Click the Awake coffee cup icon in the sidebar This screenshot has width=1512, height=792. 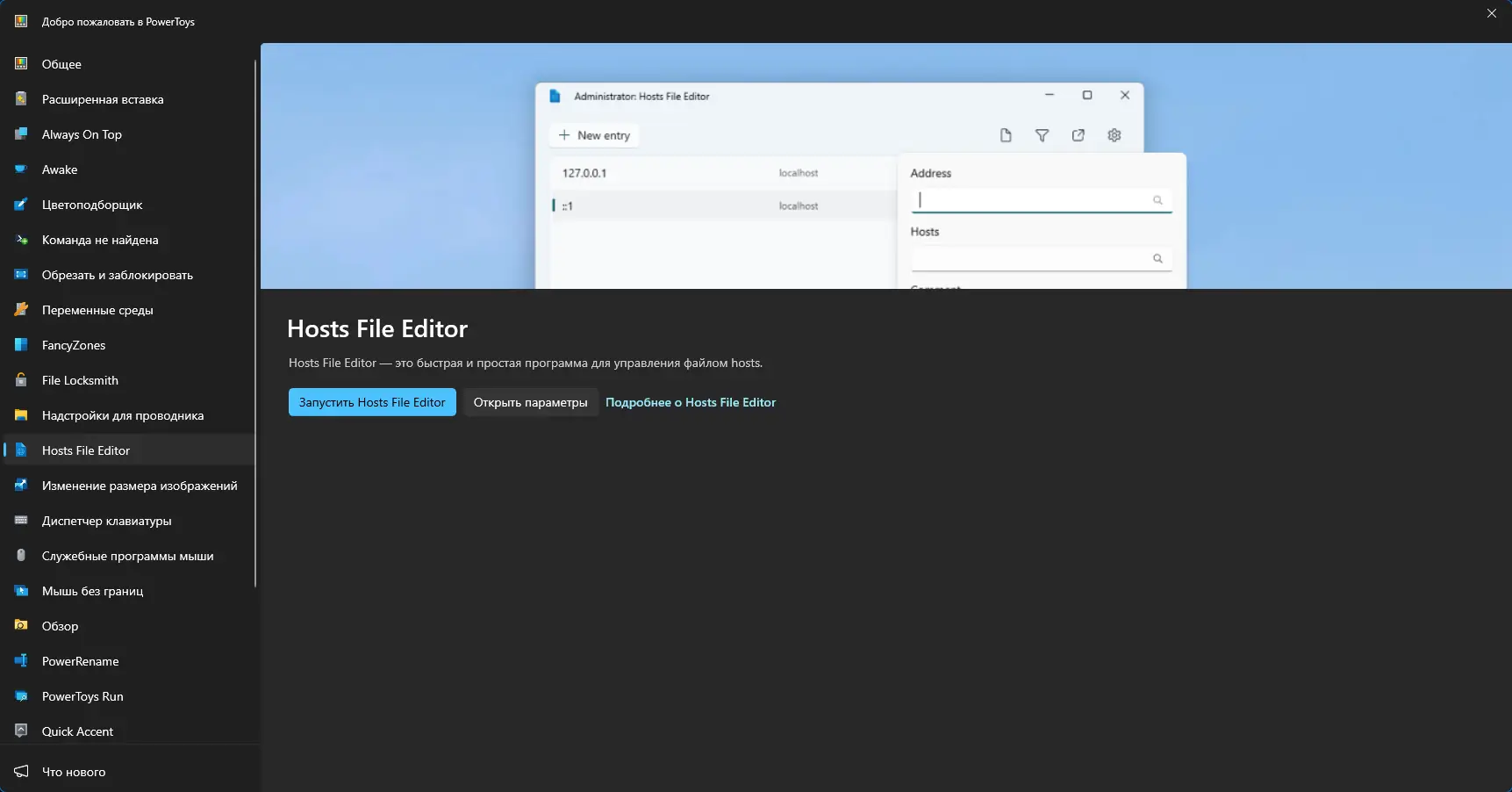tap(21, 169)
